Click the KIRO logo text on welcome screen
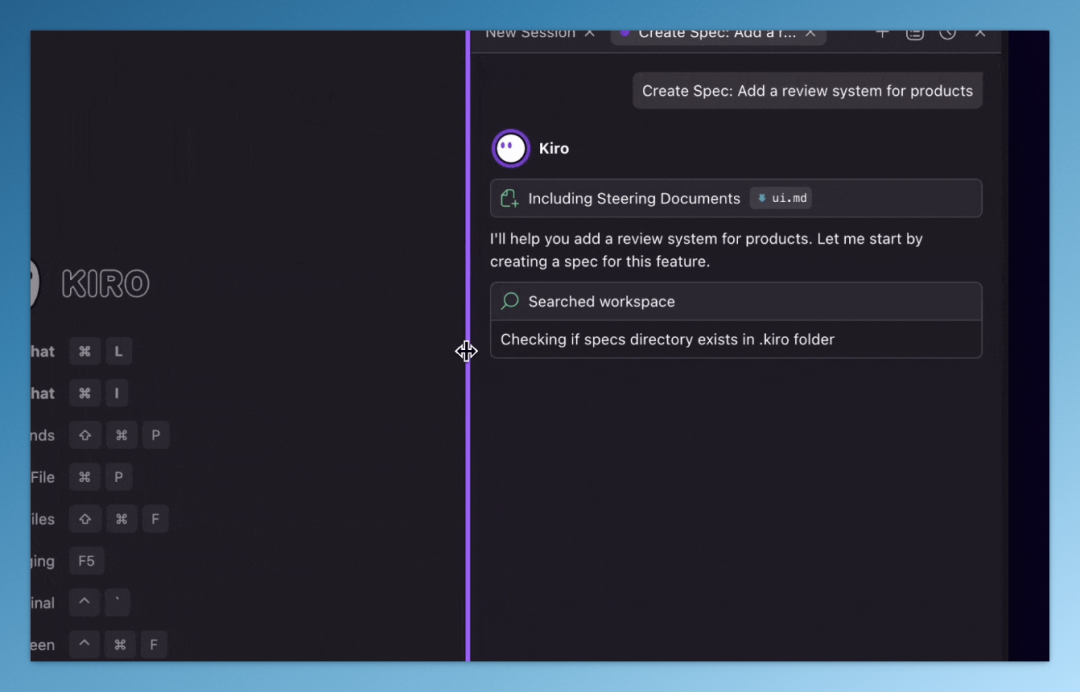This screenshot has width=1080, height=692. (105, 284)
